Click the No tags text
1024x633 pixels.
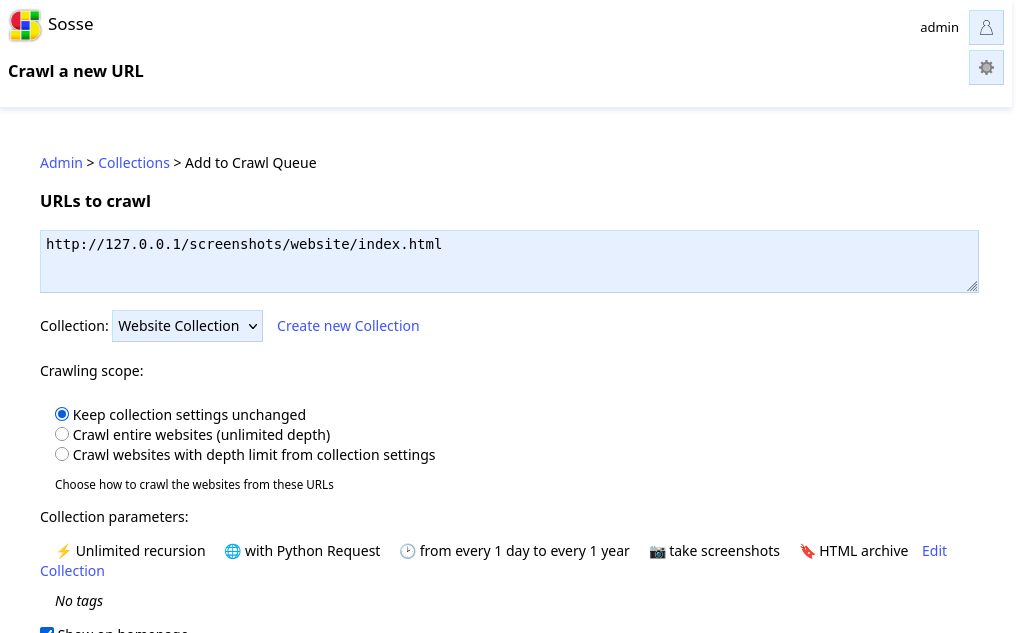tap(79, 601)
